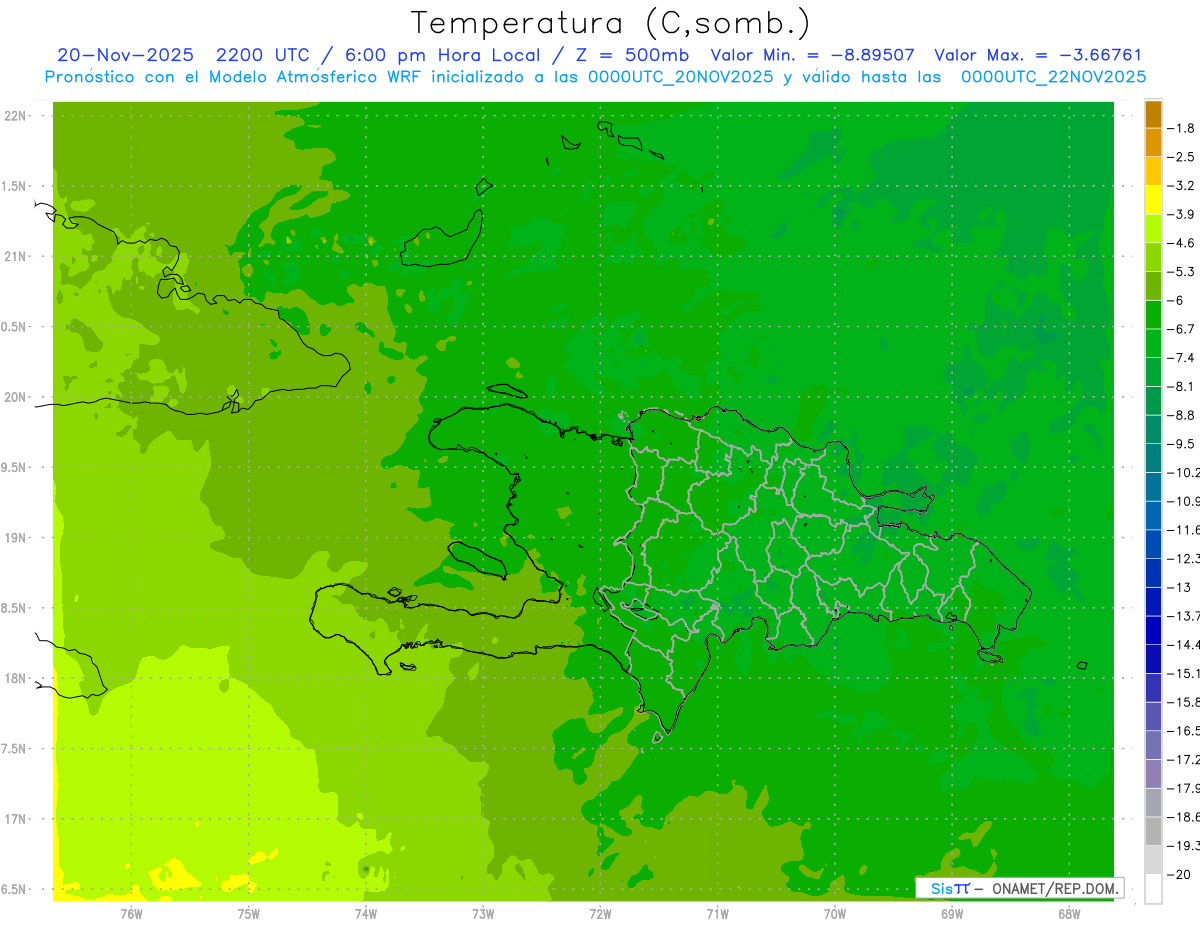Click the '71W' longitude label
The height and width of the screenshot is (927, 1200).
[717, 914]
